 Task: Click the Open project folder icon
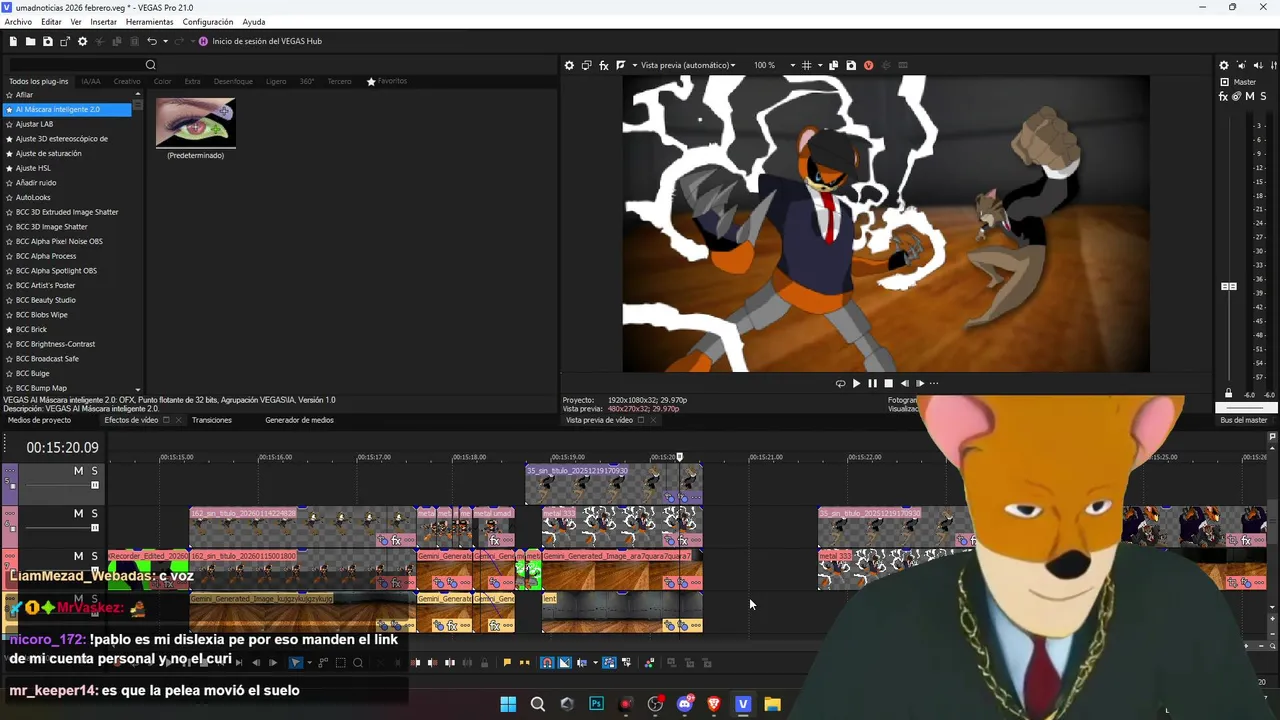click(30, 41)
